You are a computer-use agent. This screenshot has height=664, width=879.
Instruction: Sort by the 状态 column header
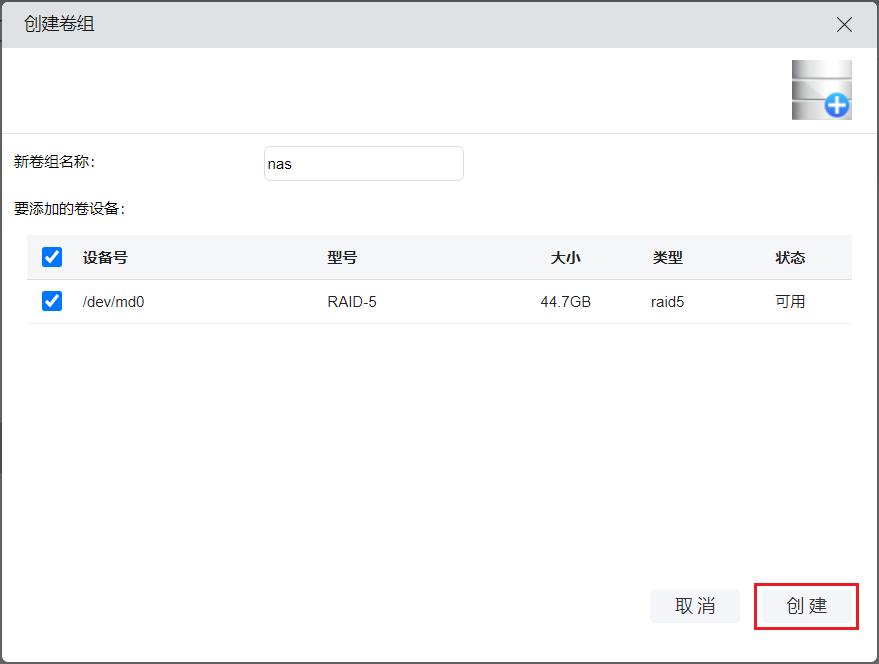click(x=790, y=257)
